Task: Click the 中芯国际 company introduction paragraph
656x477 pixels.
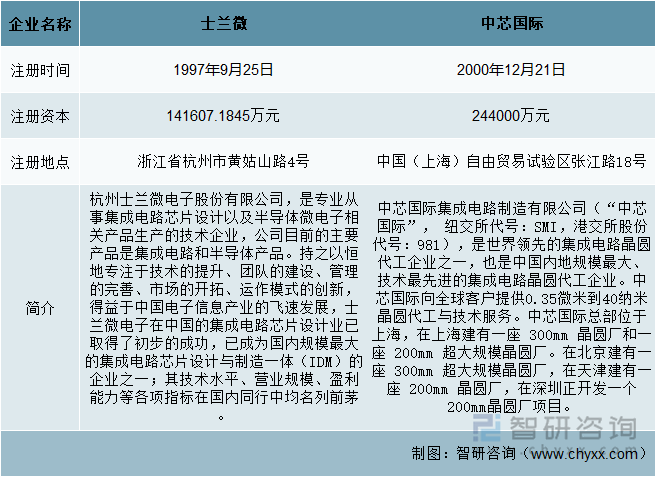Action: click(x=511, y=307)
